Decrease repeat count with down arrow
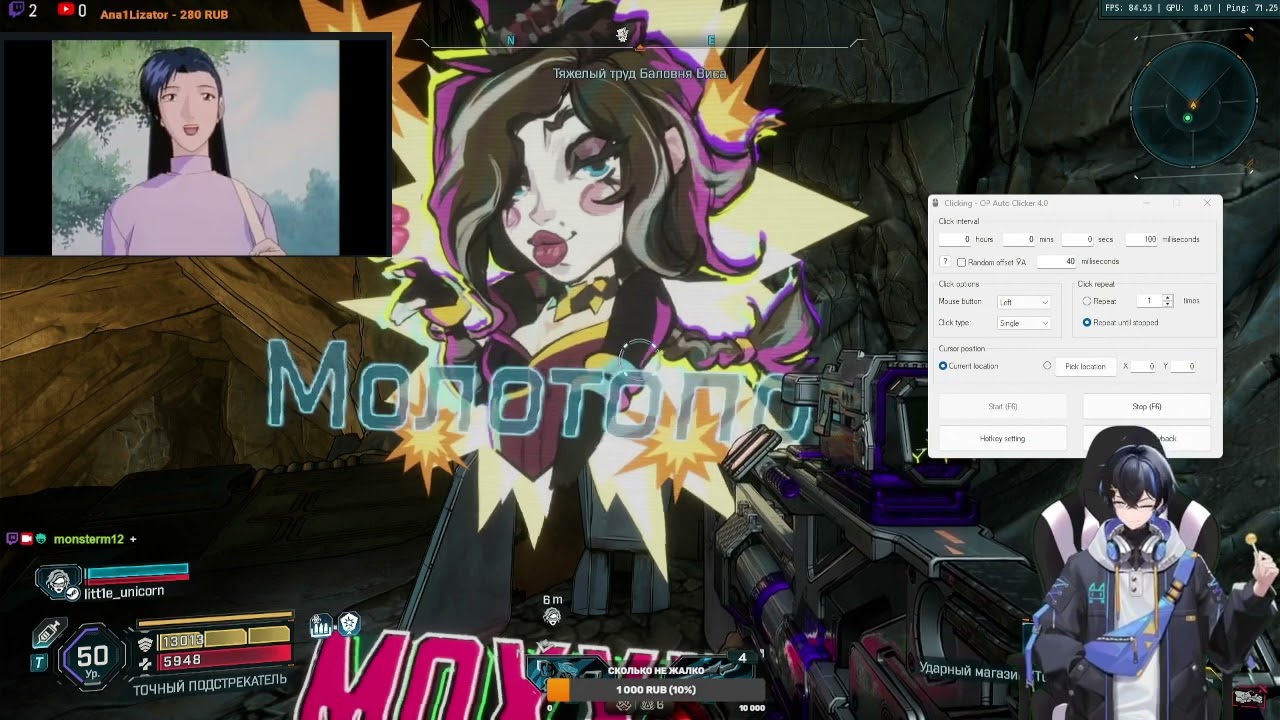 pyautogui.click(x=1167, y=304)
